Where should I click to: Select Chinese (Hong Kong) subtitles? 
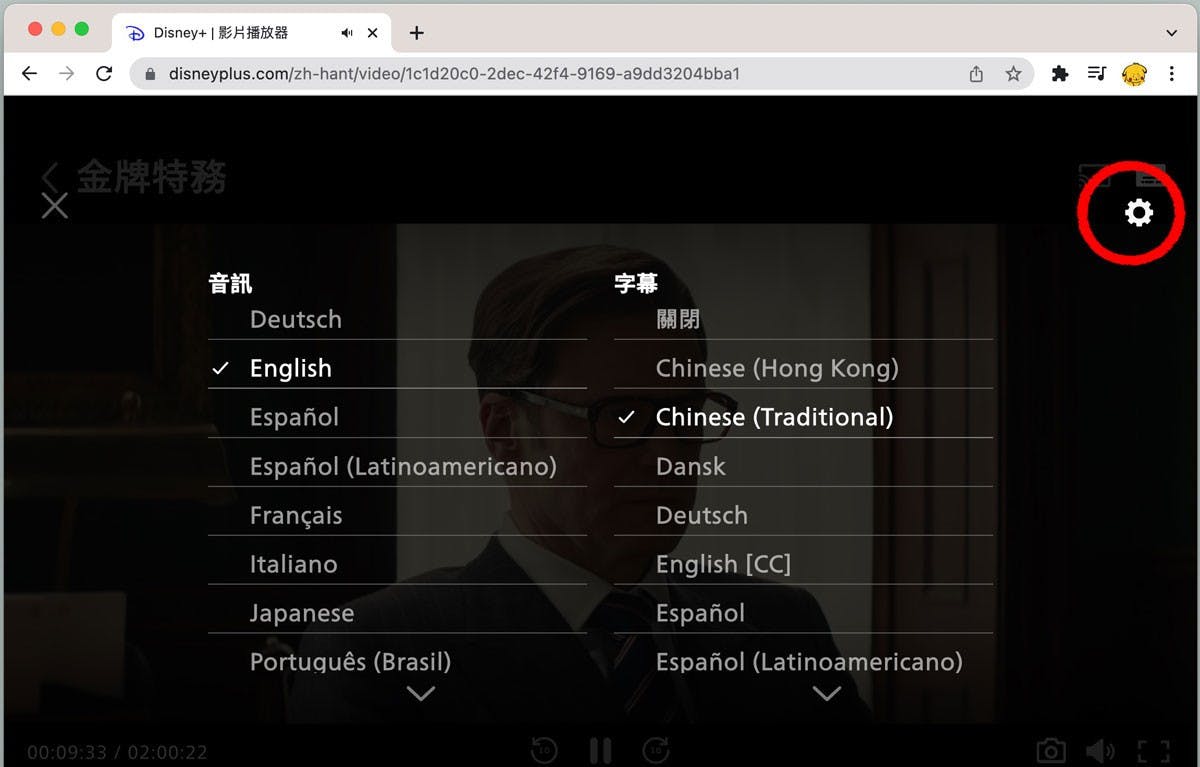coord(803,369)
